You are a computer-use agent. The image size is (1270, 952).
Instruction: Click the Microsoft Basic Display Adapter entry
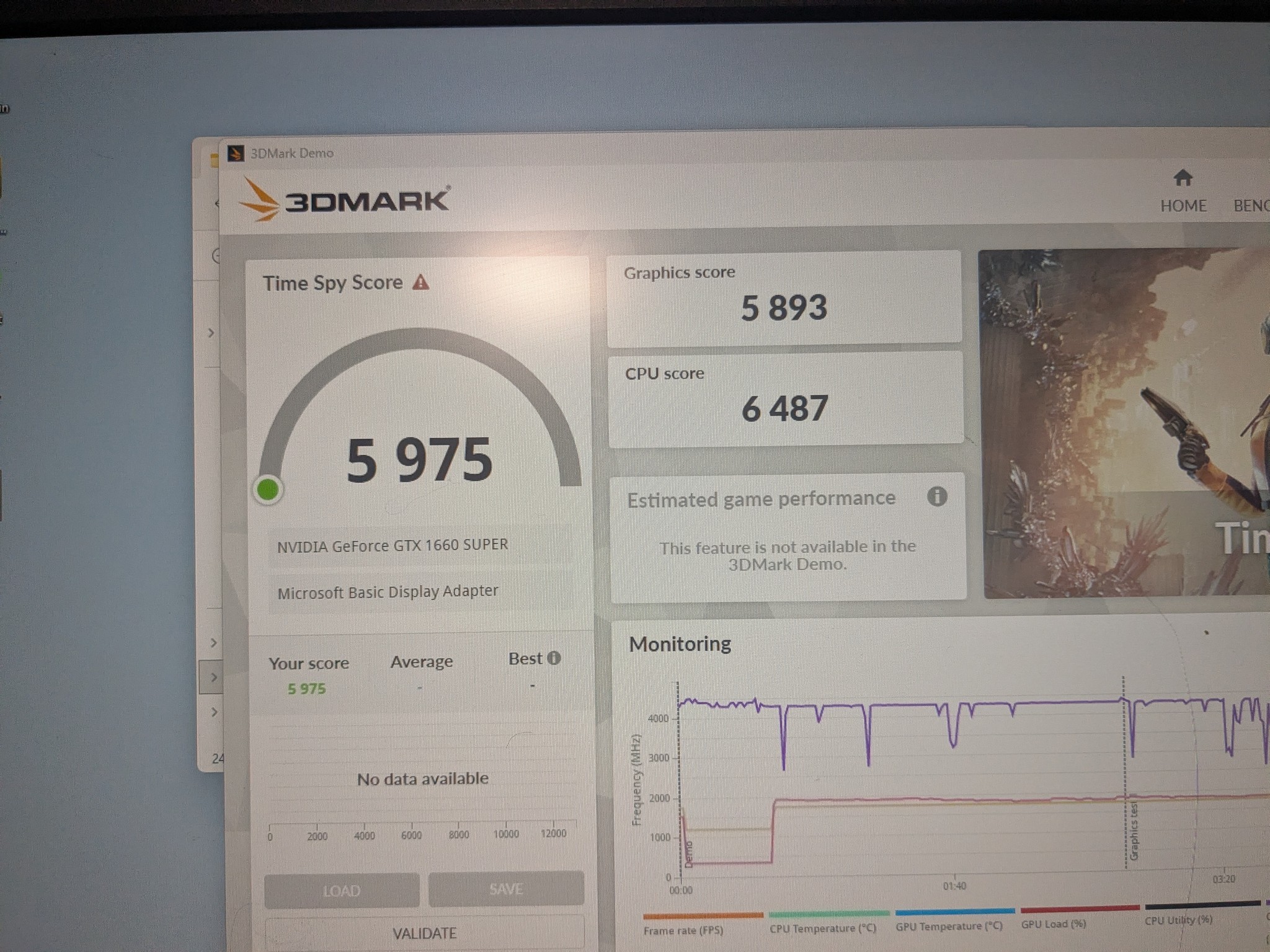(421, 592)
